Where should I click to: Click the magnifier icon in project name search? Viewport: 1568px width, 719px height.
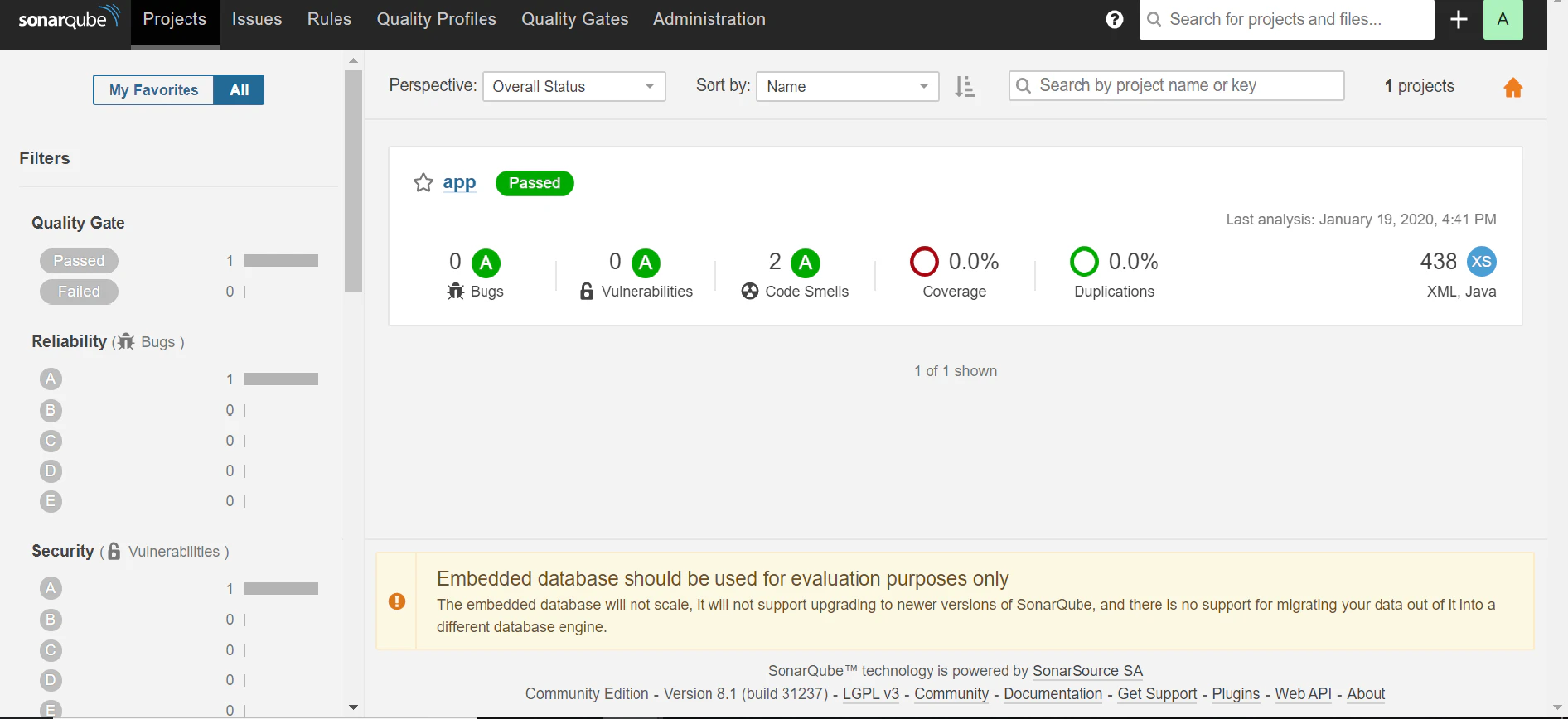[x=1024, y=85]
